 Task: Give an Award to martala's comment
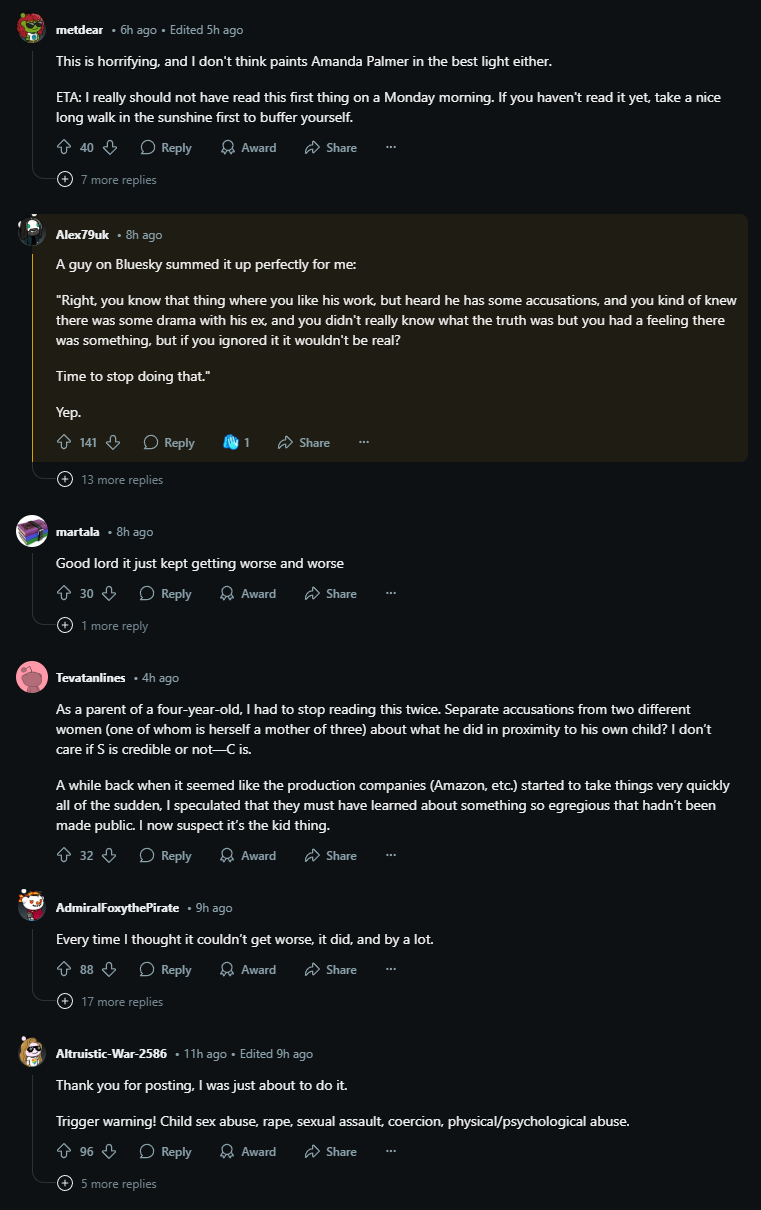click(248, 593)
